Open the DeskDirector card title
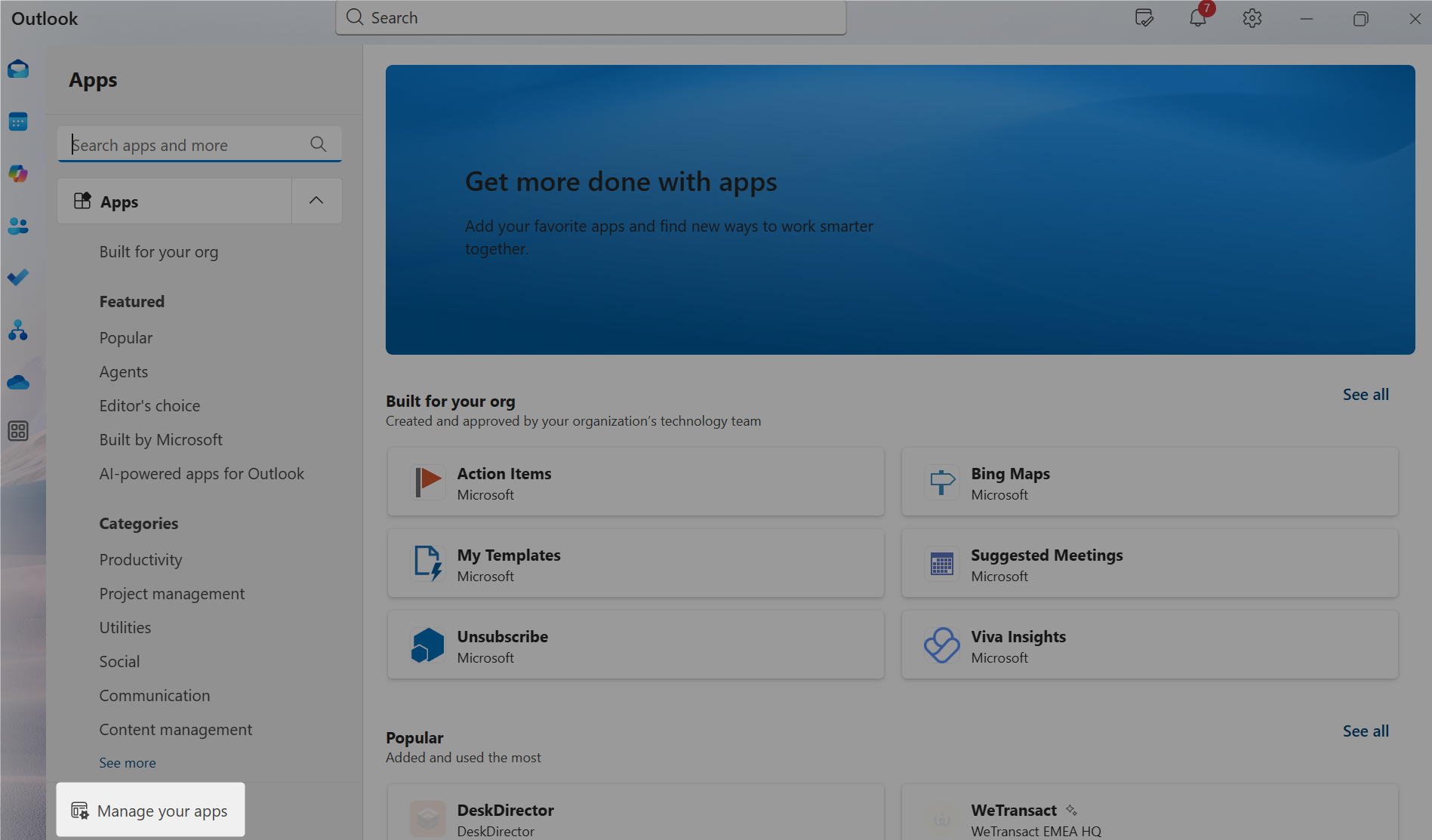The height and width of the screenshot is (840, 1432). (x=506, y=811)
